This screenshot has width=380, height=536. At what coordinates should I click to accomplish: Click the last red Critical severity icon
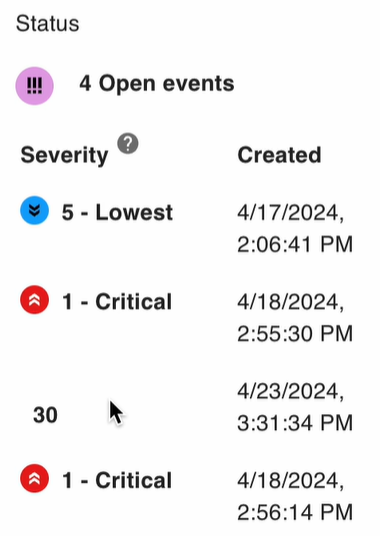[35, 478]
